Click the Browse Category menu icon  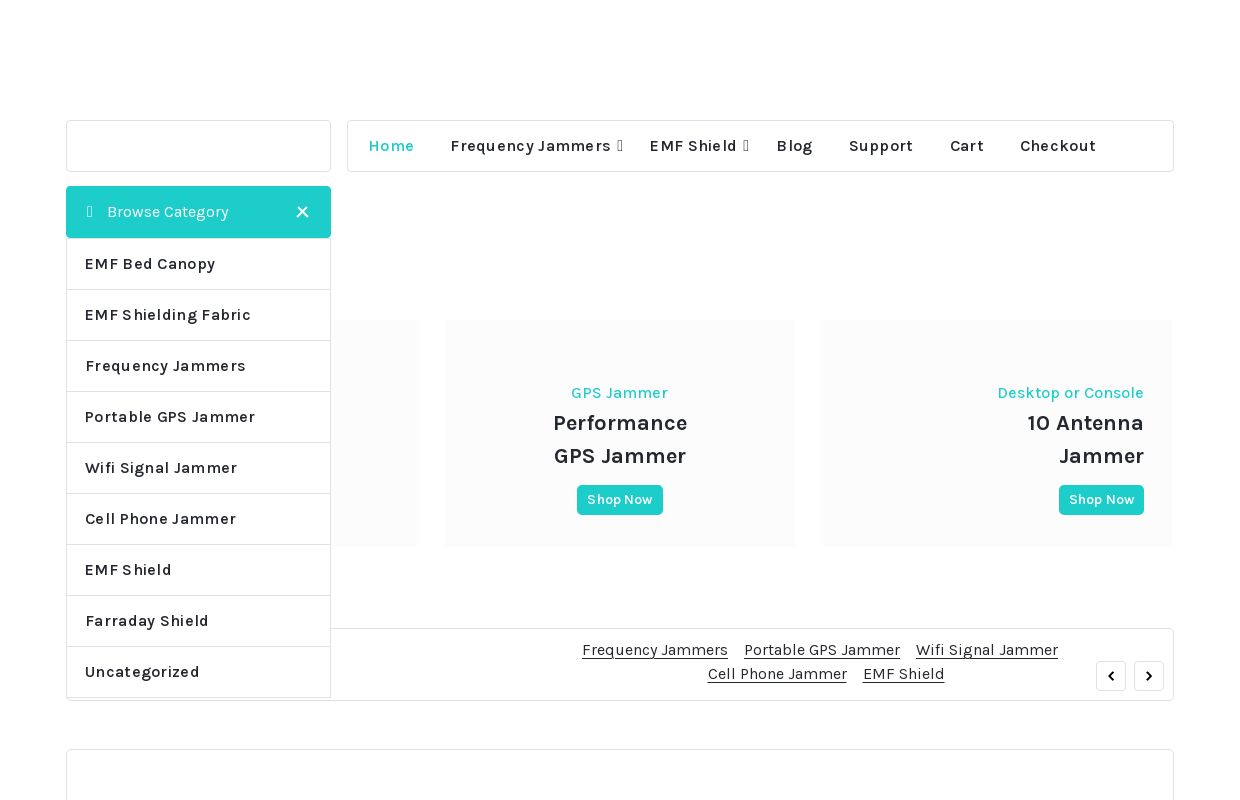tap(90, 212)
